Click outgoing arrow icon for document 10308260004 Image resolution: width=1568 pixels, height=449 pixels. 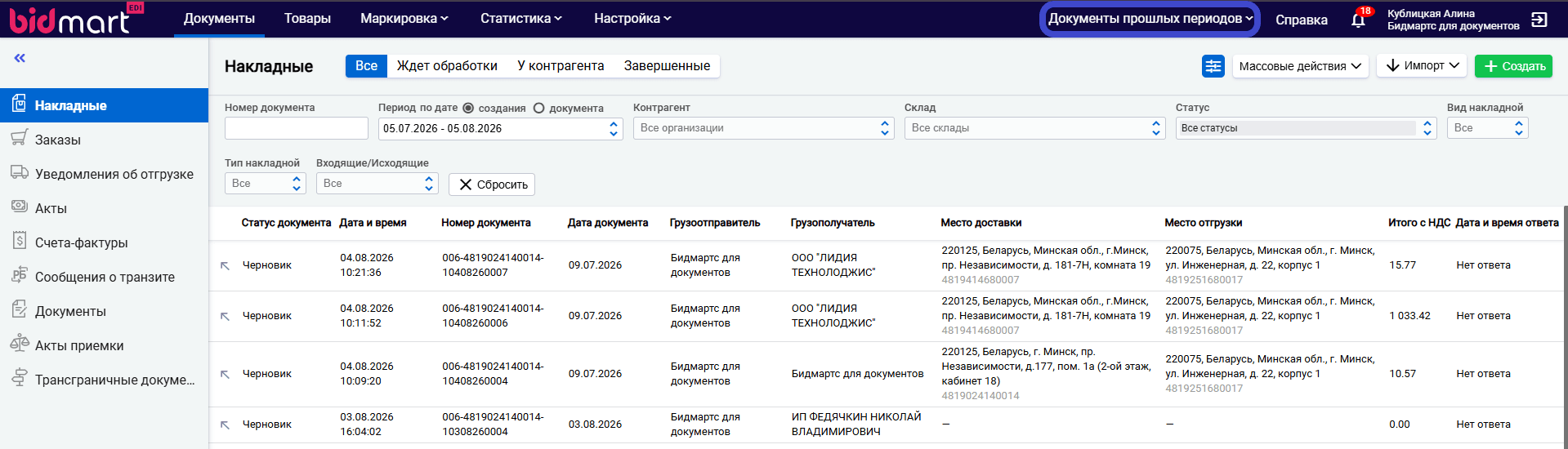coord(226,425)
